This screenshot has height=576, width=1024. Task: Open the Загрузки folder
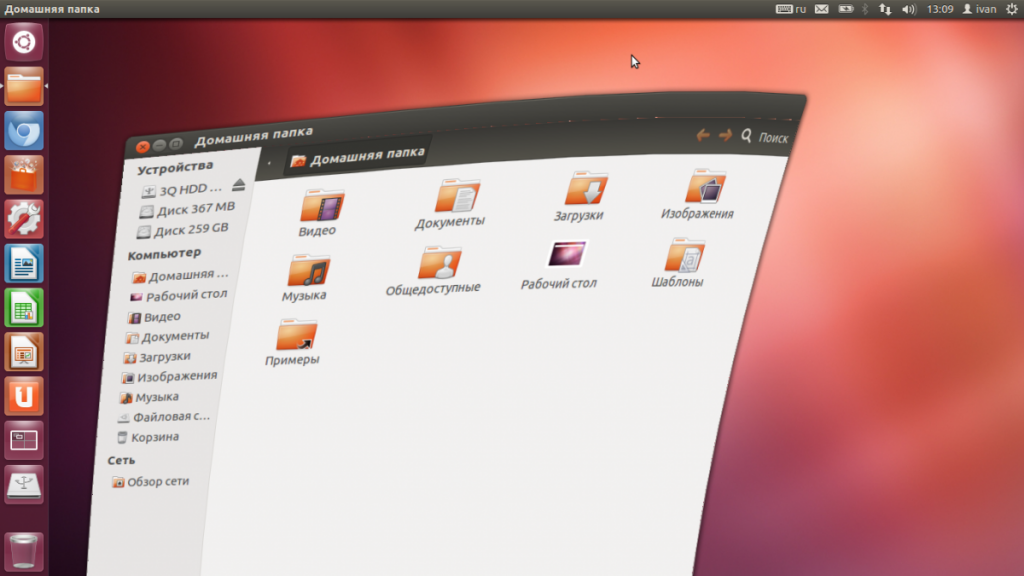(x=585, y=190)
